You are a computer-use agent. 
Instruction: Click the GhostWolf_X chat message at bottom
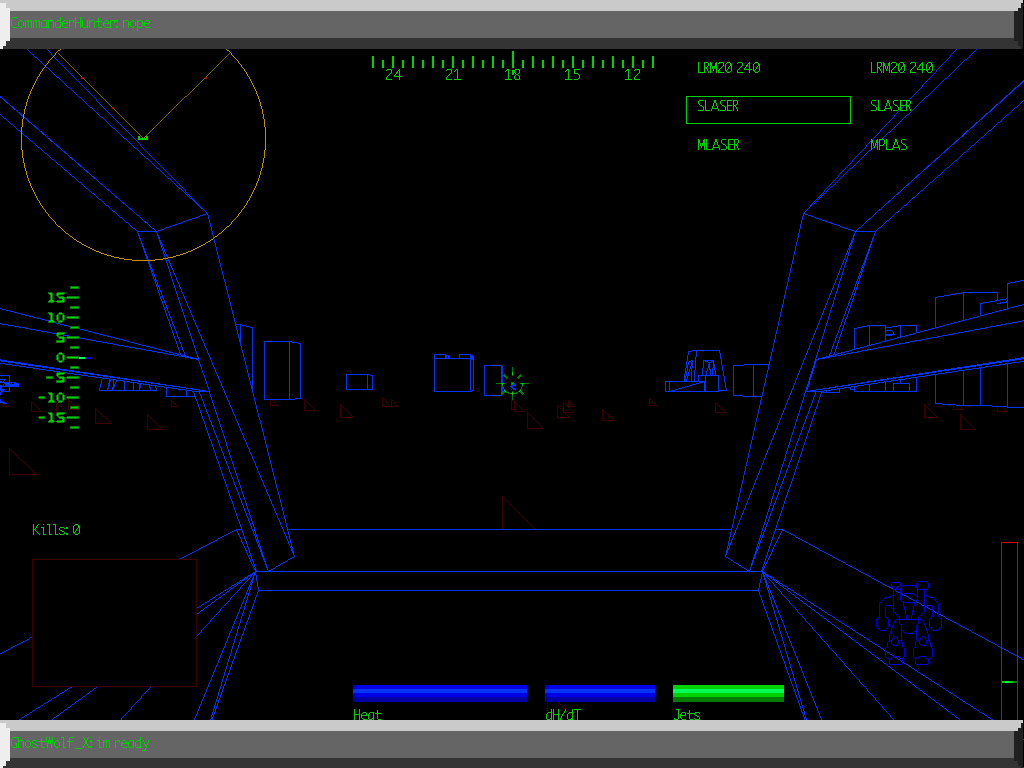coord(80,743)
